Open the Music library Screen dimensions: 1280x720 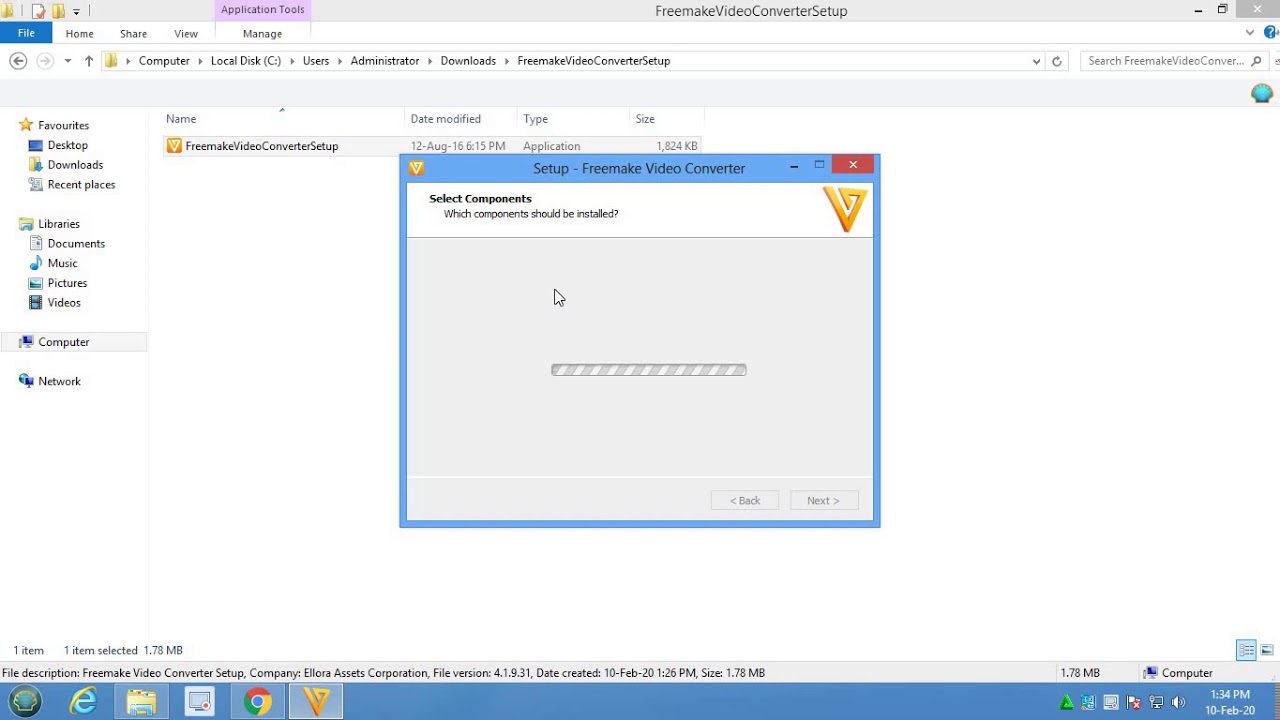(62, 264)
